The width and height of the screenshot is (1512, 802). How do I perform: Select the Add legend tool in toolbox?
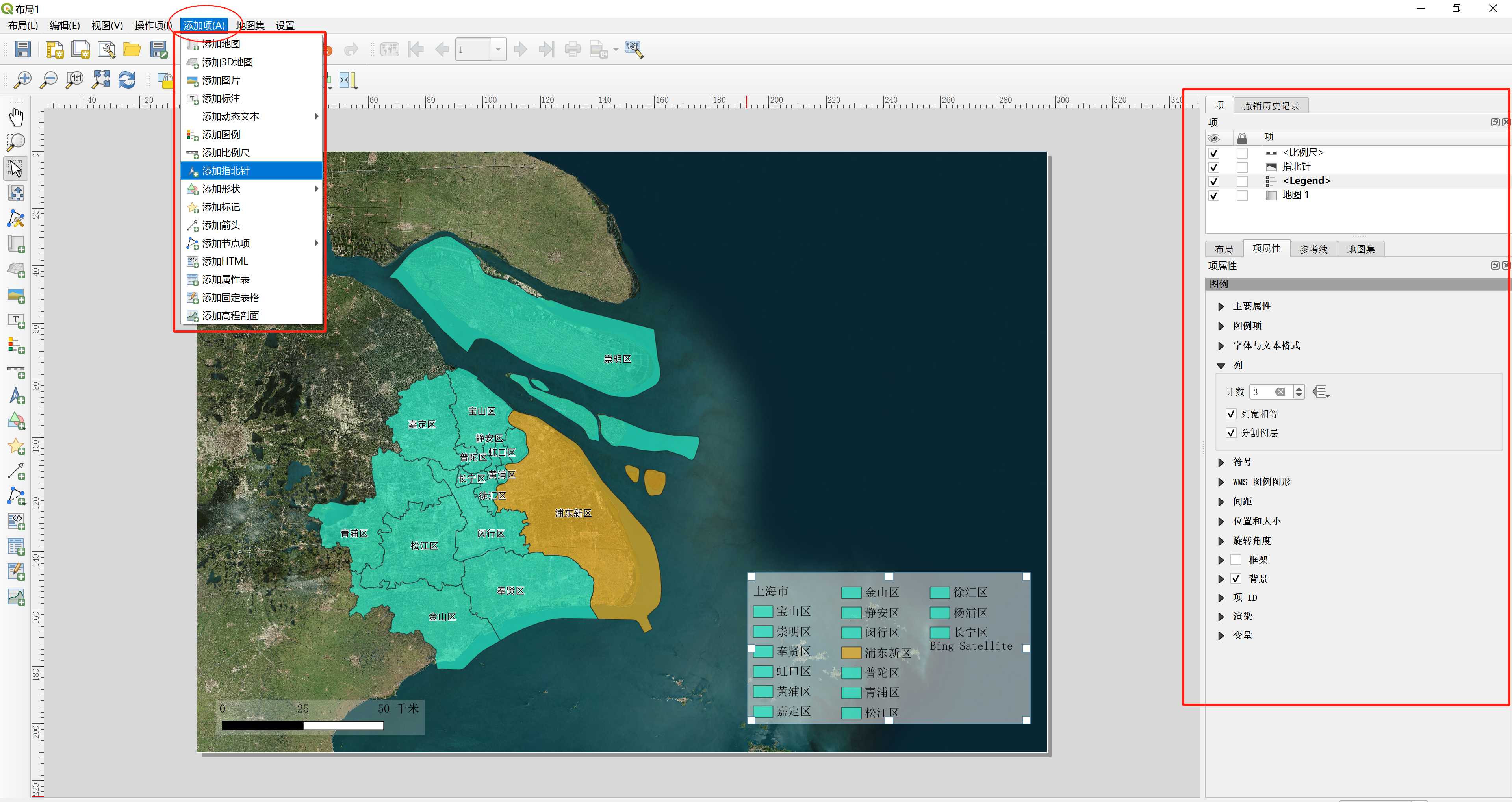pos(17,346)
